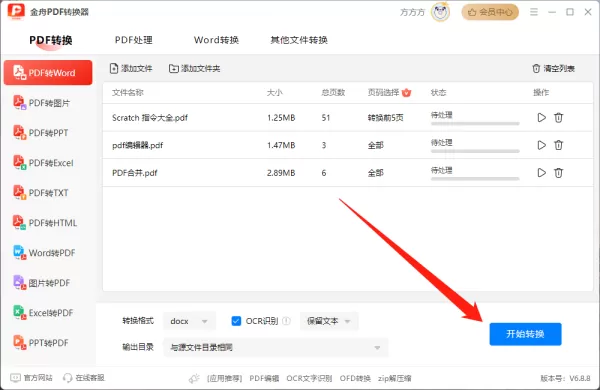
Task: Open the 保留文本 dropdown
Action: click(x=329, y=321)
